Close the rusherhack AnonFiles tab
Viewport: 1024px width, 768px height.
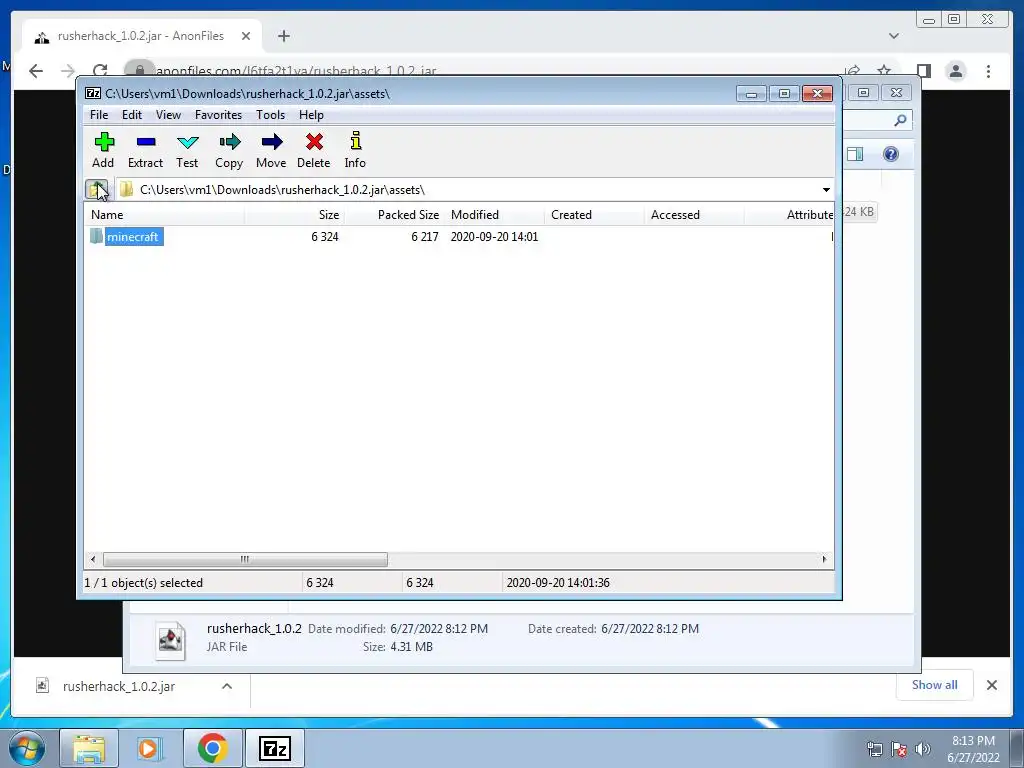[246, 36]
